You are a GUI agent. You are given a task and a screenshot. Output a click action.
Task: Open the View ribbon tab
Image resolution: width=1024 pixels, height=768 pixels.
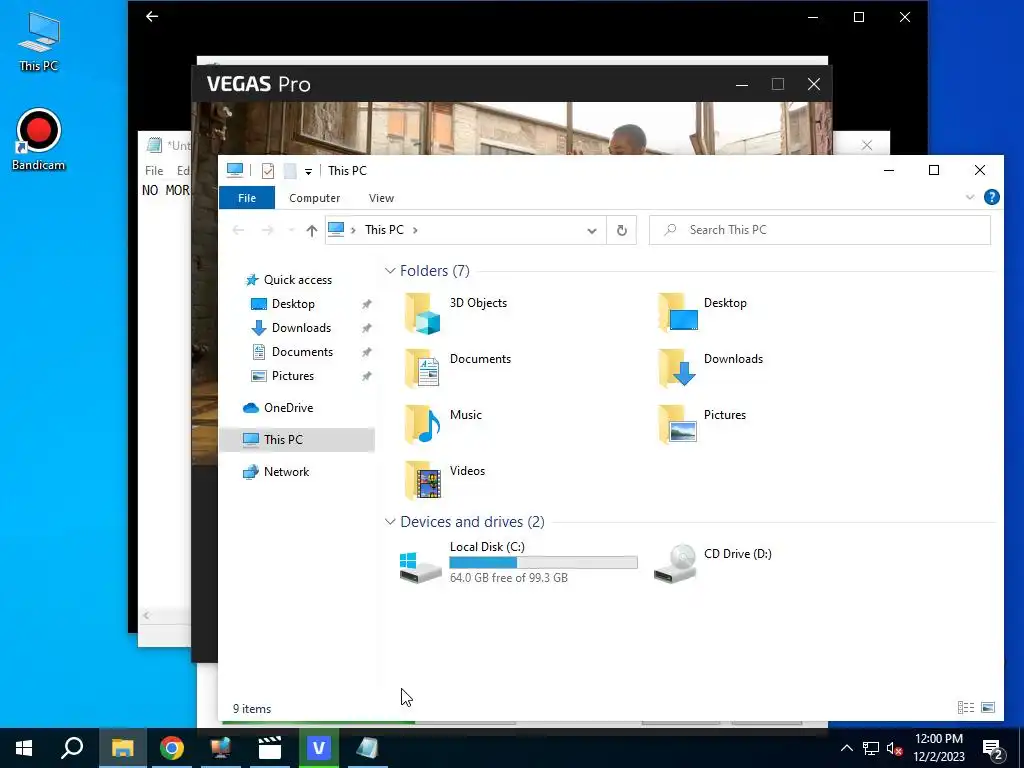[x=381, y=198]
